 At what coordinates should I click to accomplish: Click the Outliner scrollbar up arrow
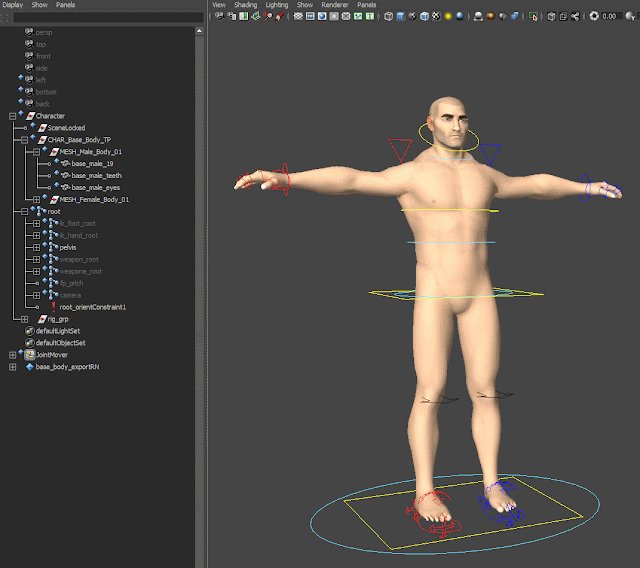point(199,31)
